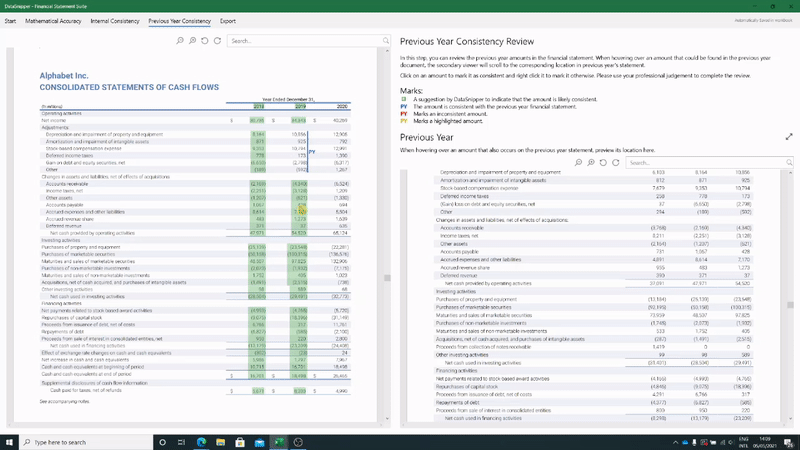Click 2018 Accounts receivable highlighted amount
This screenshot has width=800, height=450.
click(x=258, y=184)
